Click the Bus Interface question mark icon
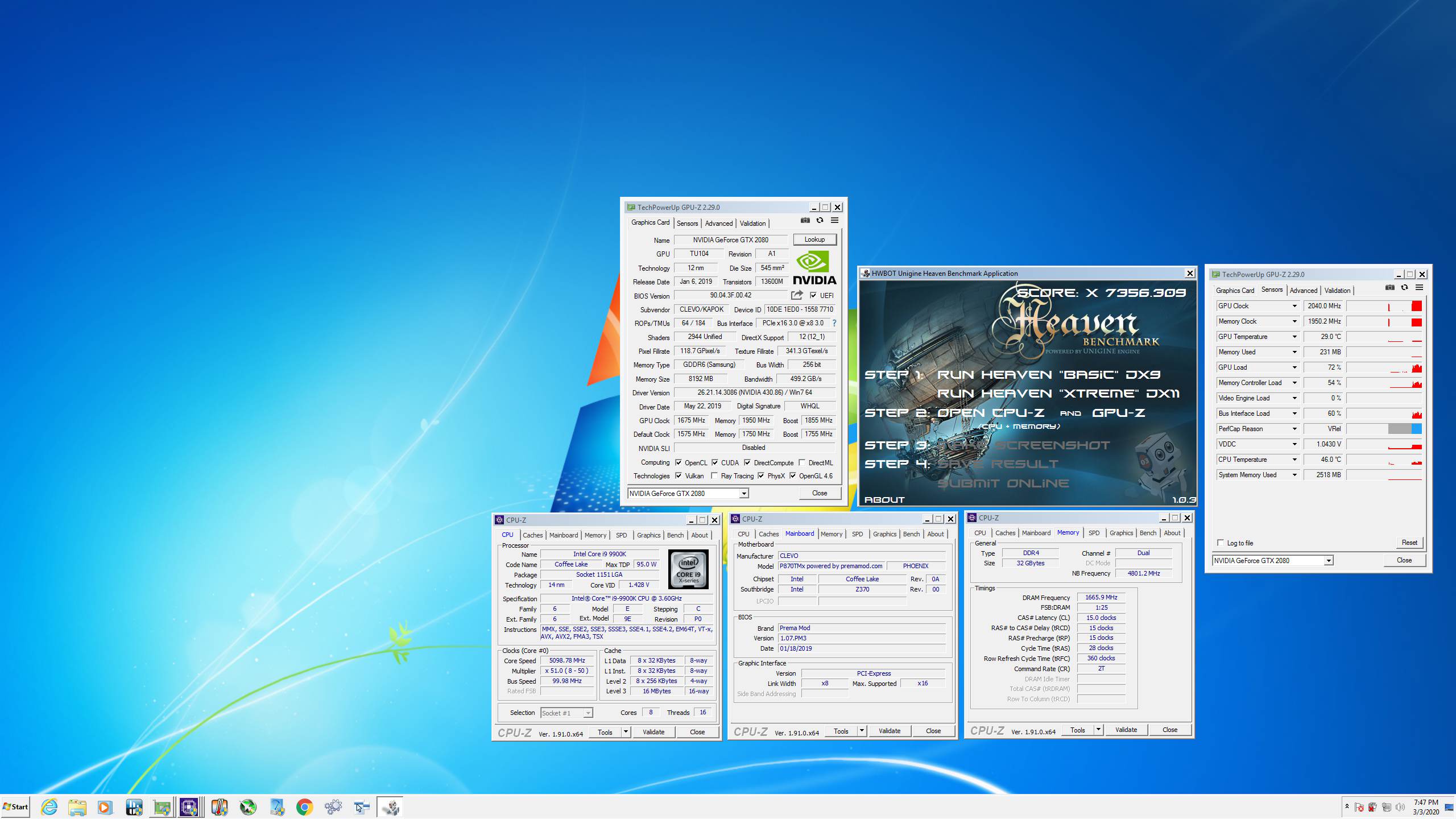Screen dimensions: 1456x819 pyautogui.click(x=834, y=323)
